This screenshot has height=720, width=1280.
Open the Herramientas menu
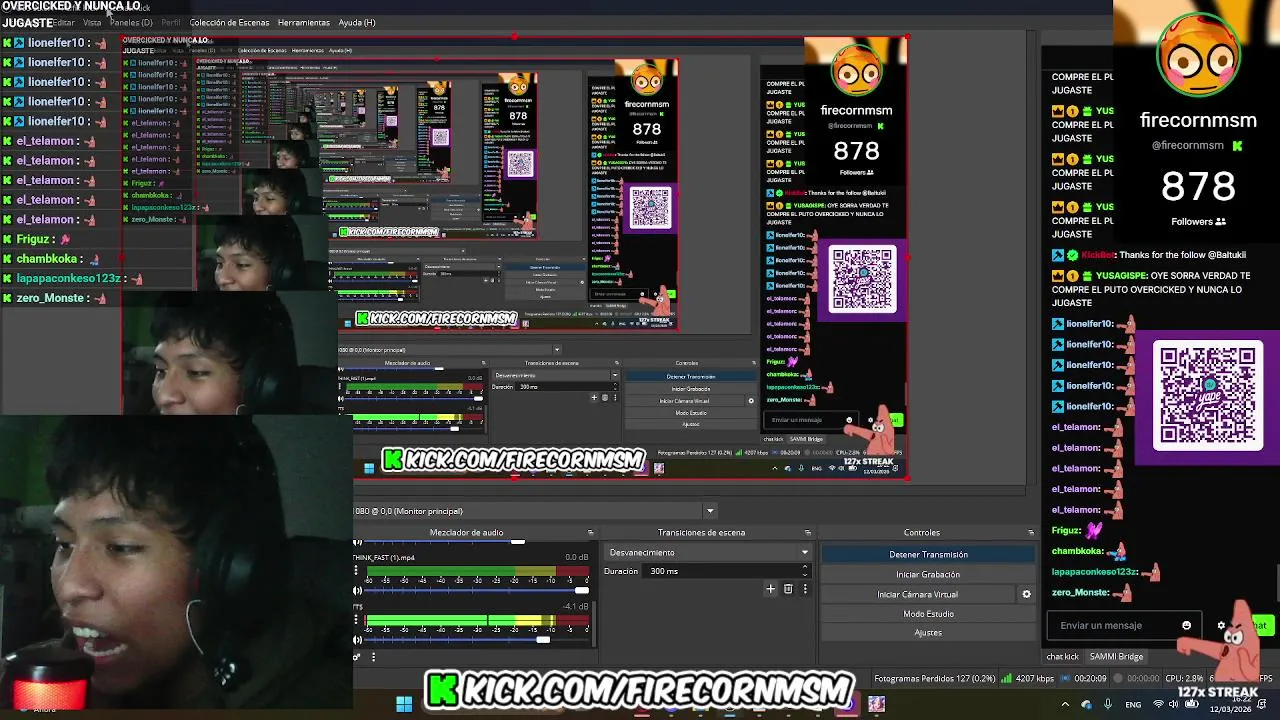tap(303, 22)
